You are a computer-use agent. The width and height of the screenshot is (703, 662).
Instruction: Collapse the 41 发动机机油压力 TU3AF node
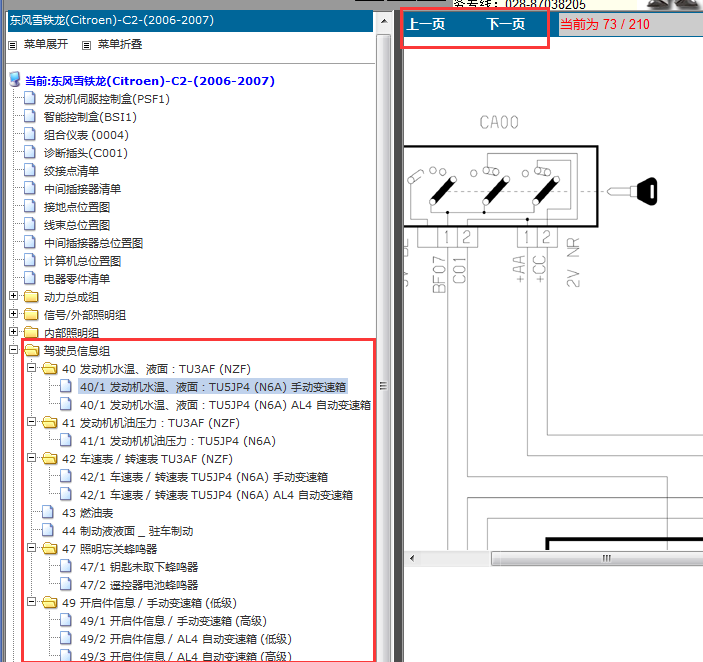[31, 421]
